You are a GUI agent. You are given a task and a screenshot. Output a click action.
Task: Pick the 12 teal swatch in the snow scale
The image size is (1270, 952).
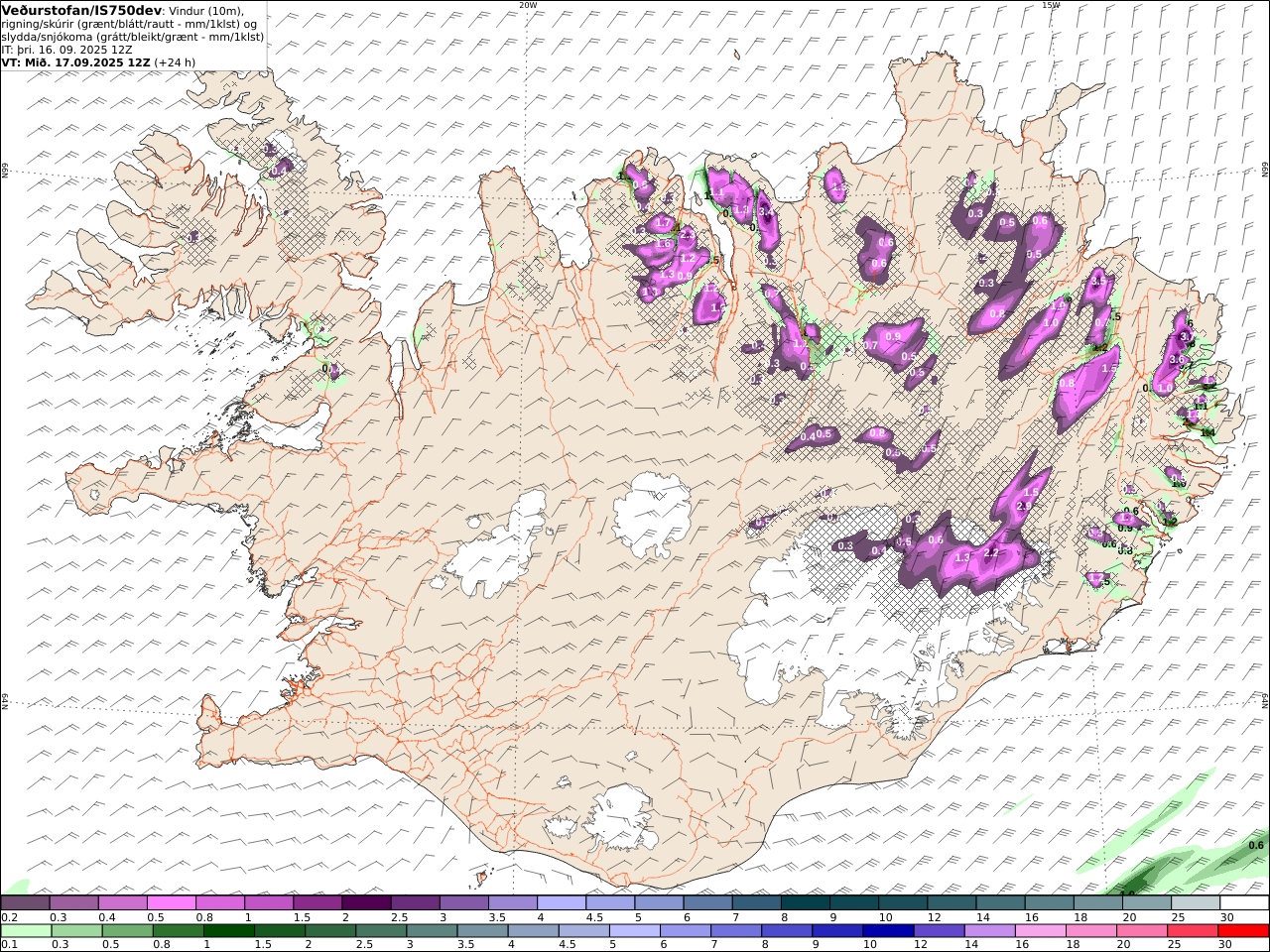pyautogui.click(x=951, y=903)
